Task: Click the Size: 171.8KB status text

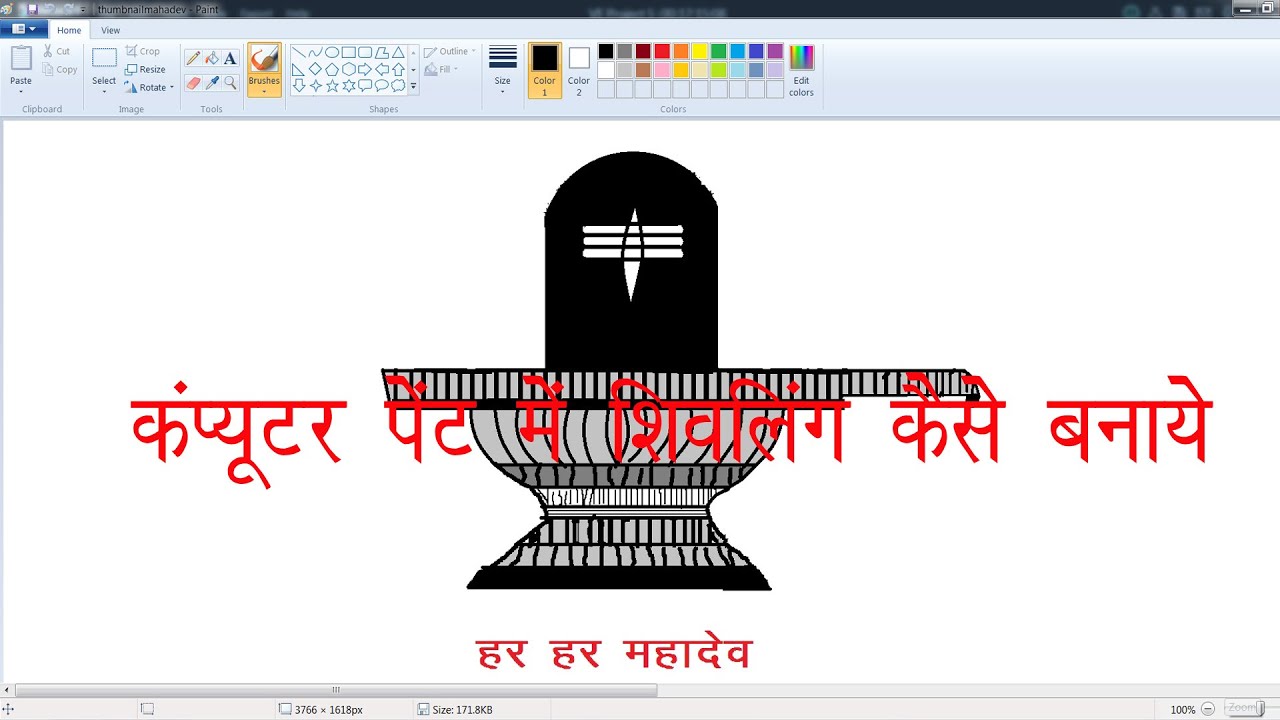Action: 462,709
